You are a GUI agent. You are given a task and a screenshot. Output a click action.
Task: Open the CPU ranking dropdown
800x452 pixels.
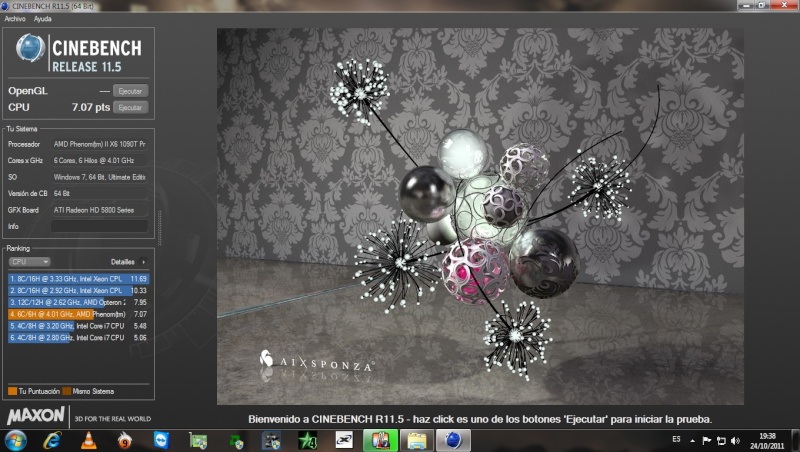29,262
